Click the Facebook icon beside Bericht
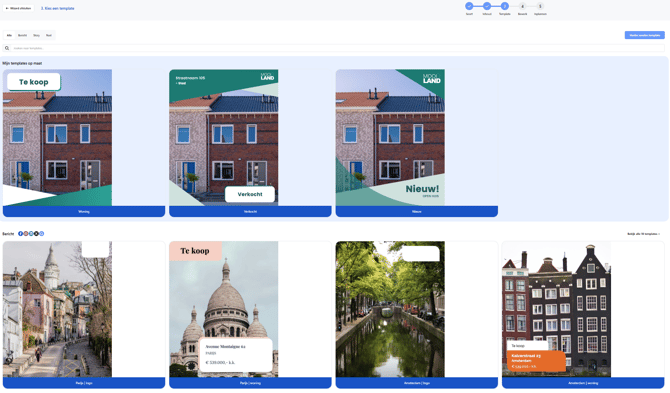The width and height of the screenshot is (670, 393). tap(21, 234)
